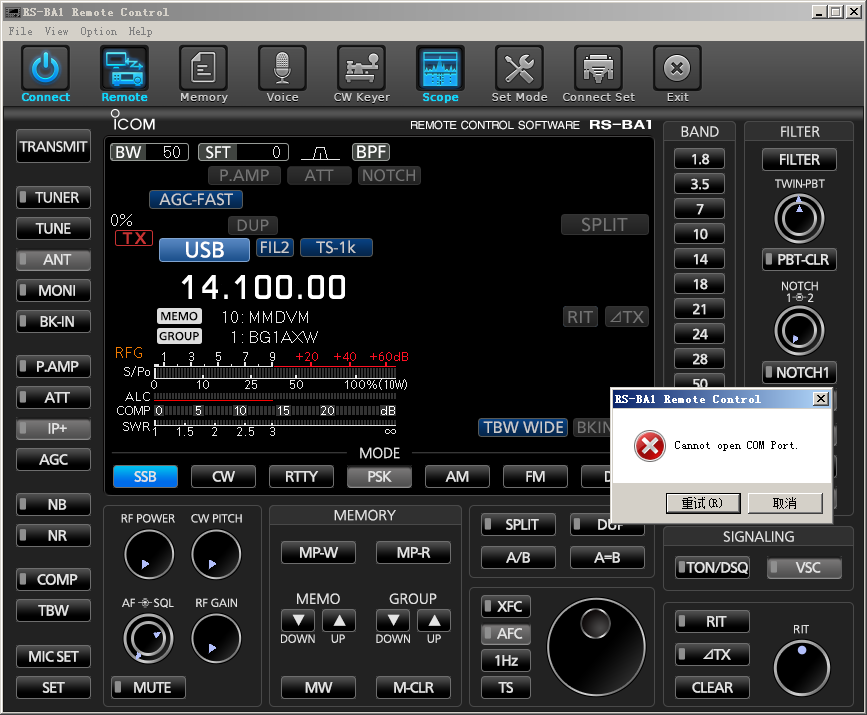
Task: Click the Exit toolbar icon
Action: [677, 68]
